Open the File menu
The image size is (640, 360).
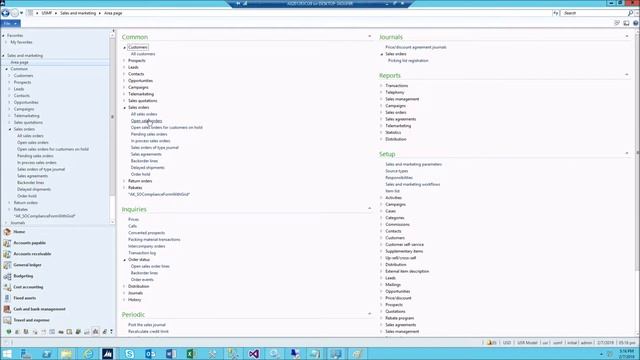point(10,24)
